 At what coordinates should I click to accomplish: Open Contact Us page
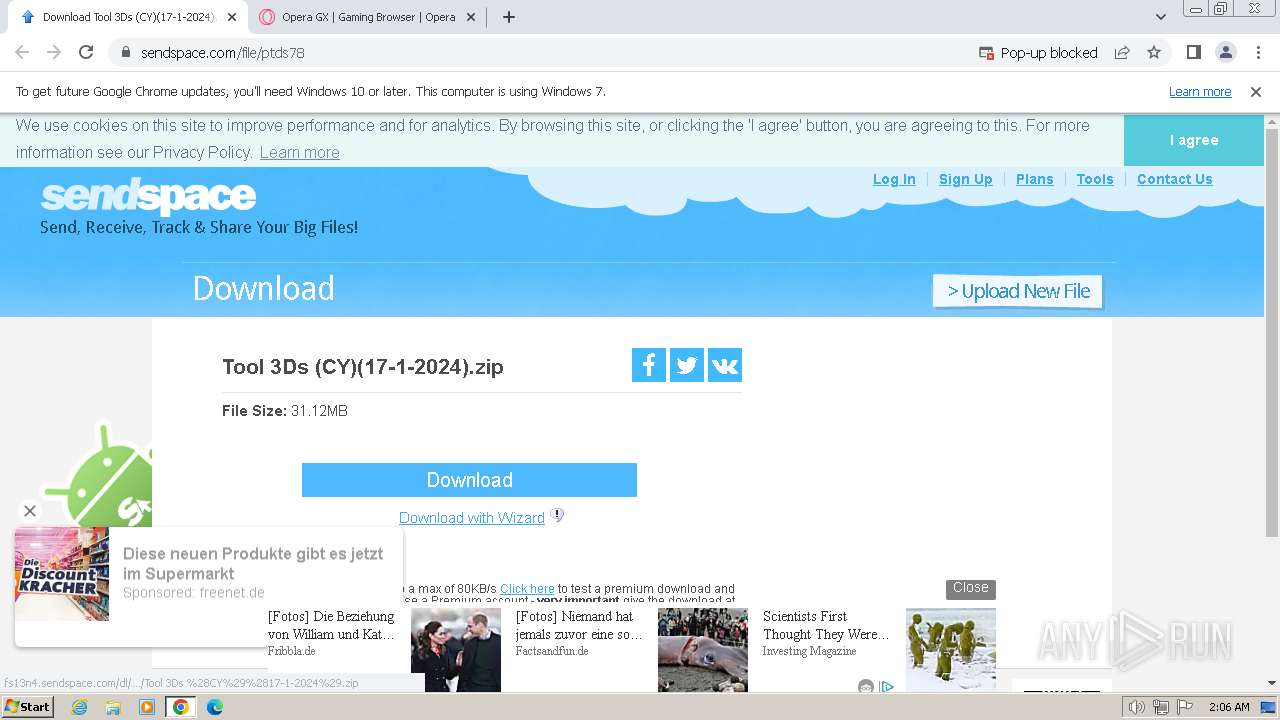(1174, 179)
